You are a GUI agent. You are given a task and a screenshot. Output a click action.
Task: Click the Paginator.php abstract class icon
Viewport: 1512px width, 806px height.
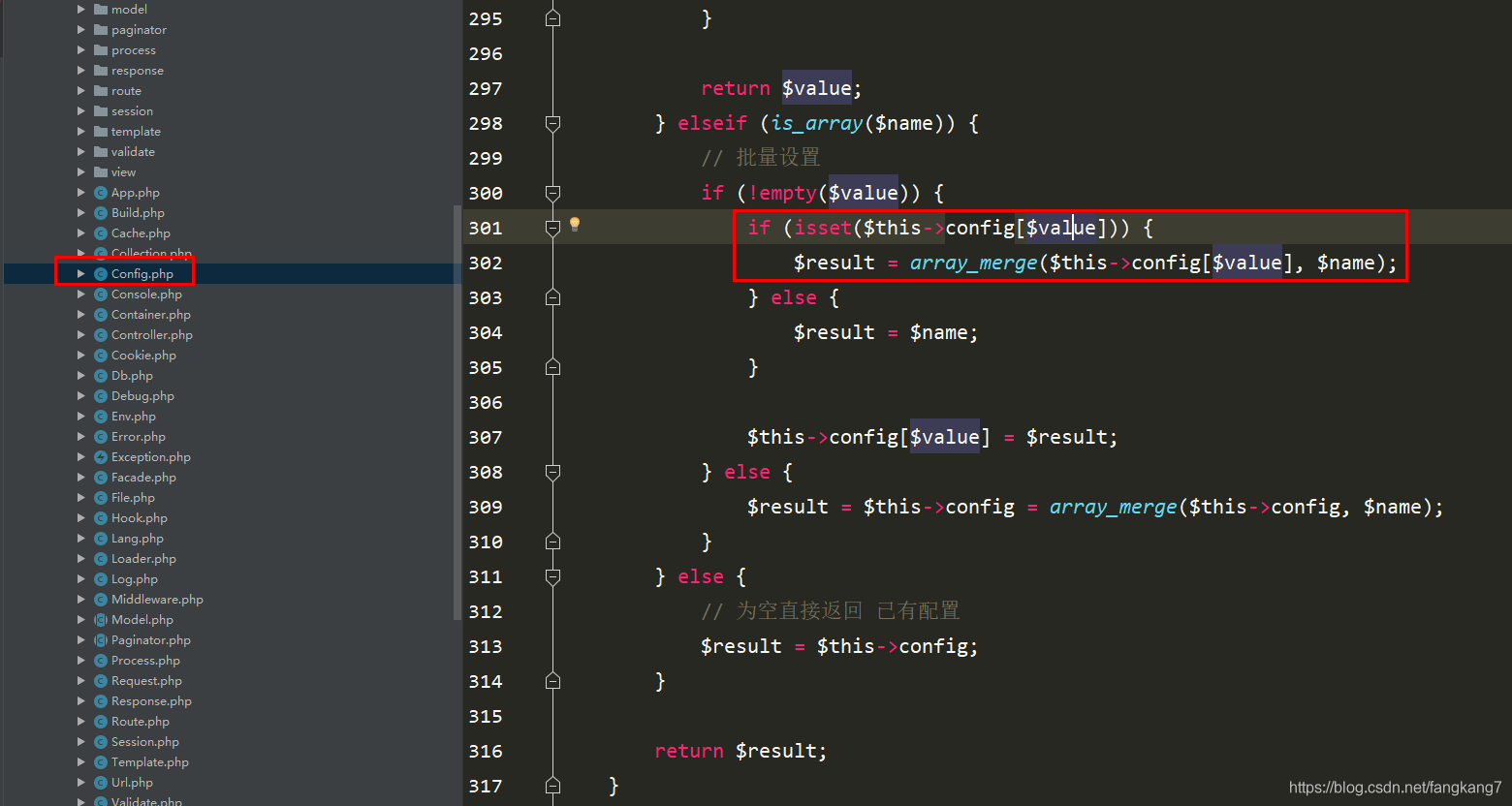(x=101, y=640)
